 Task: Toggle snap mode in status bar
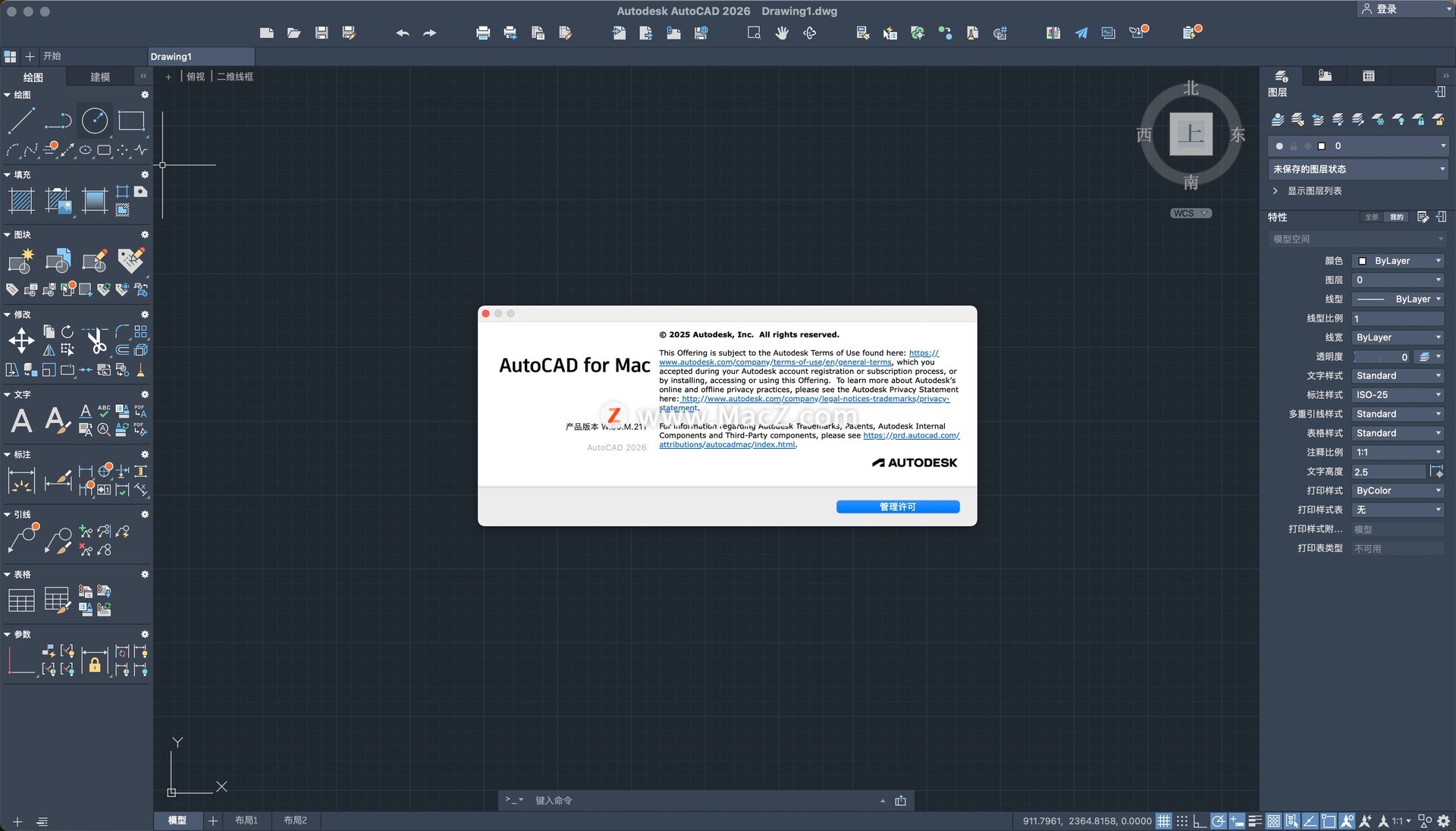point(1182,821)
